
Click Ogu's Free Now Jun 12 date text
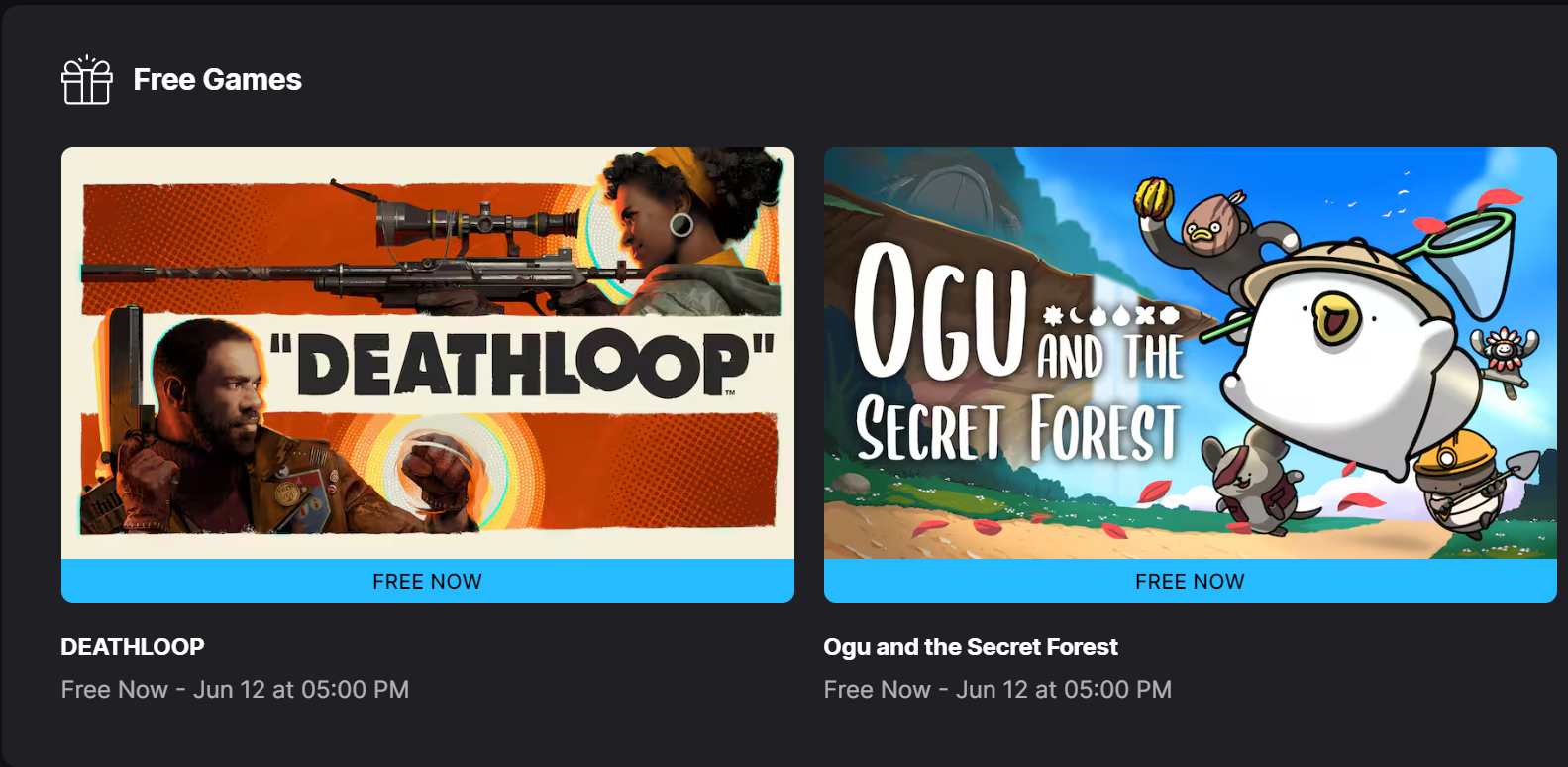(x=997, y=690)
